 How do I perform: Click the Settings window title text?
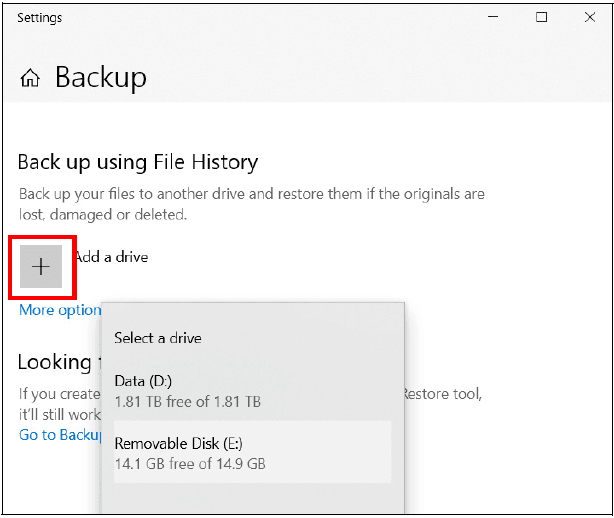pyautogui.click(x=39, y=18)
